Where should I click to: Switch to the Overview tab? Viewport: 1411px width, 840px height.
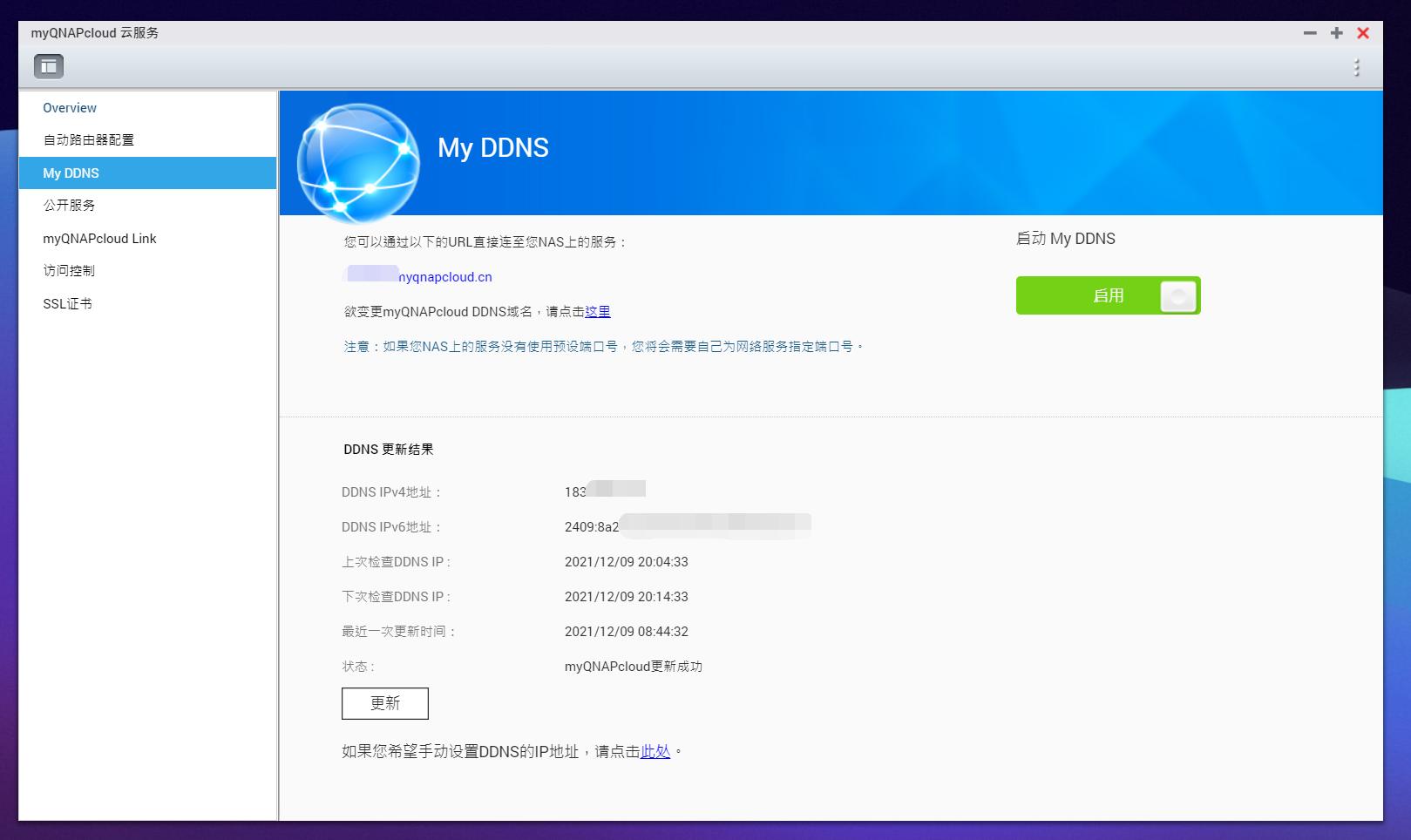tap(70, 107)
